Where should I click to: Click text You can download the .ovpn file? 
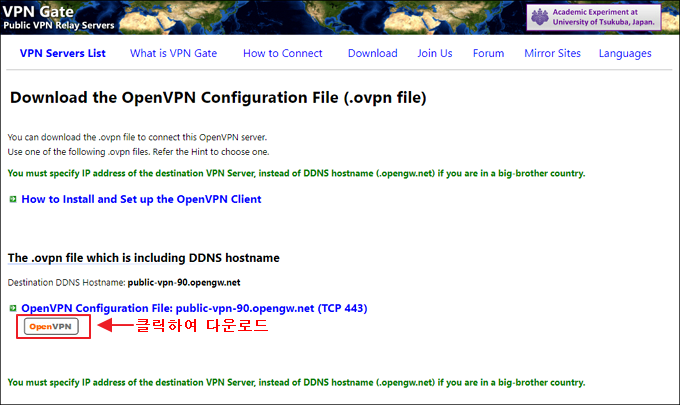click(x=137, y=137)
